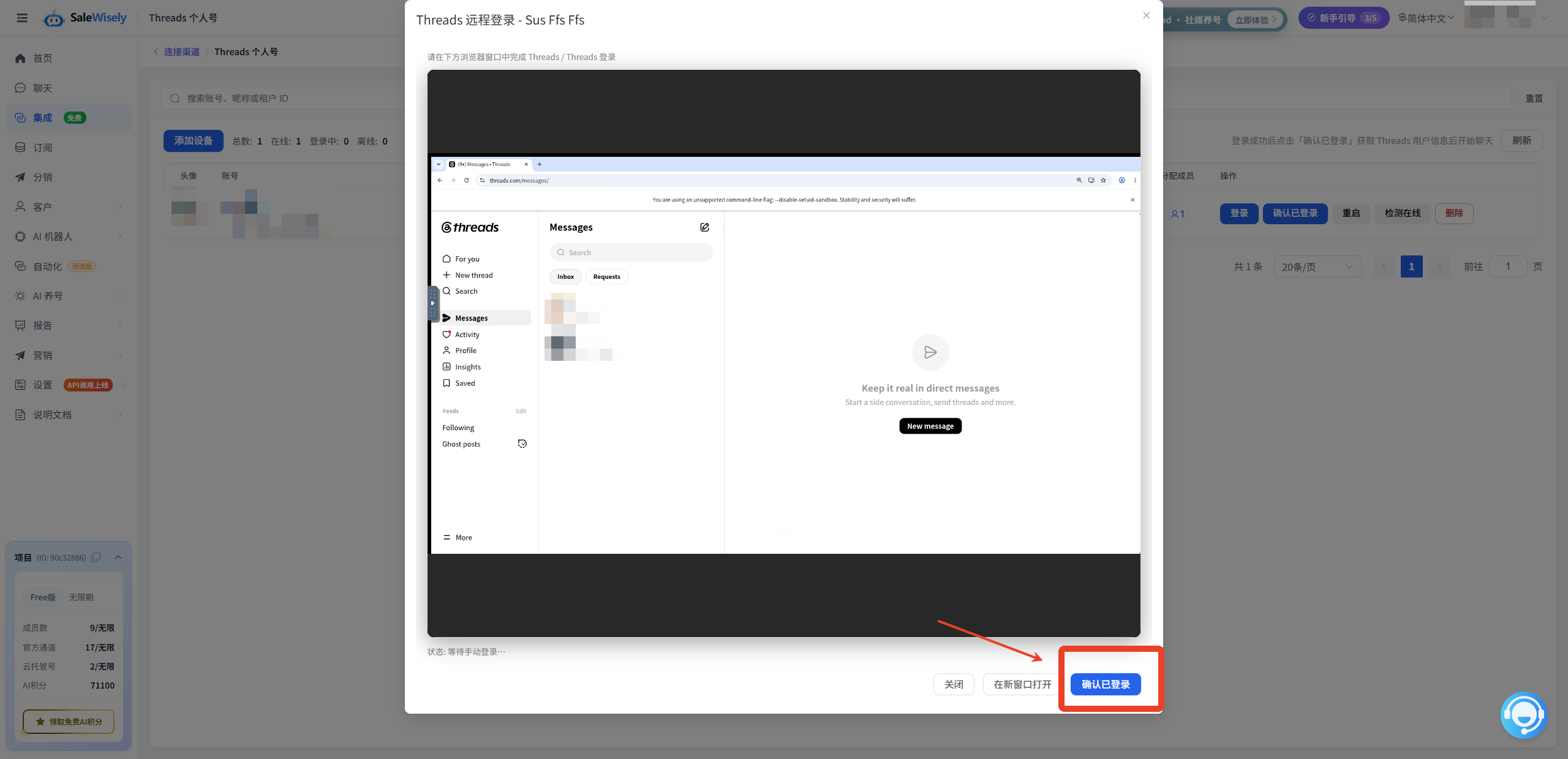The height and width of the screenshot is (759, 1568).
Task: Open the remote browser zoom magnifier icon
Action: tap(1079, 180)
